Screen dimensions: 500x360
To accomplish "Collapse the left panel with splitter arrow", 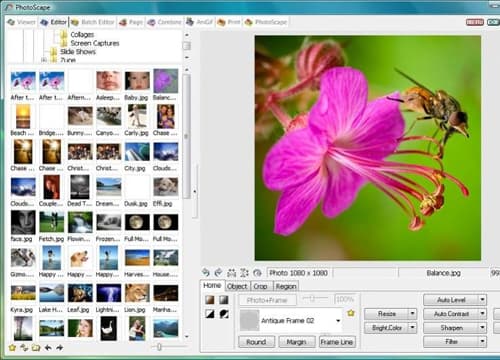I will pos(195,192).
